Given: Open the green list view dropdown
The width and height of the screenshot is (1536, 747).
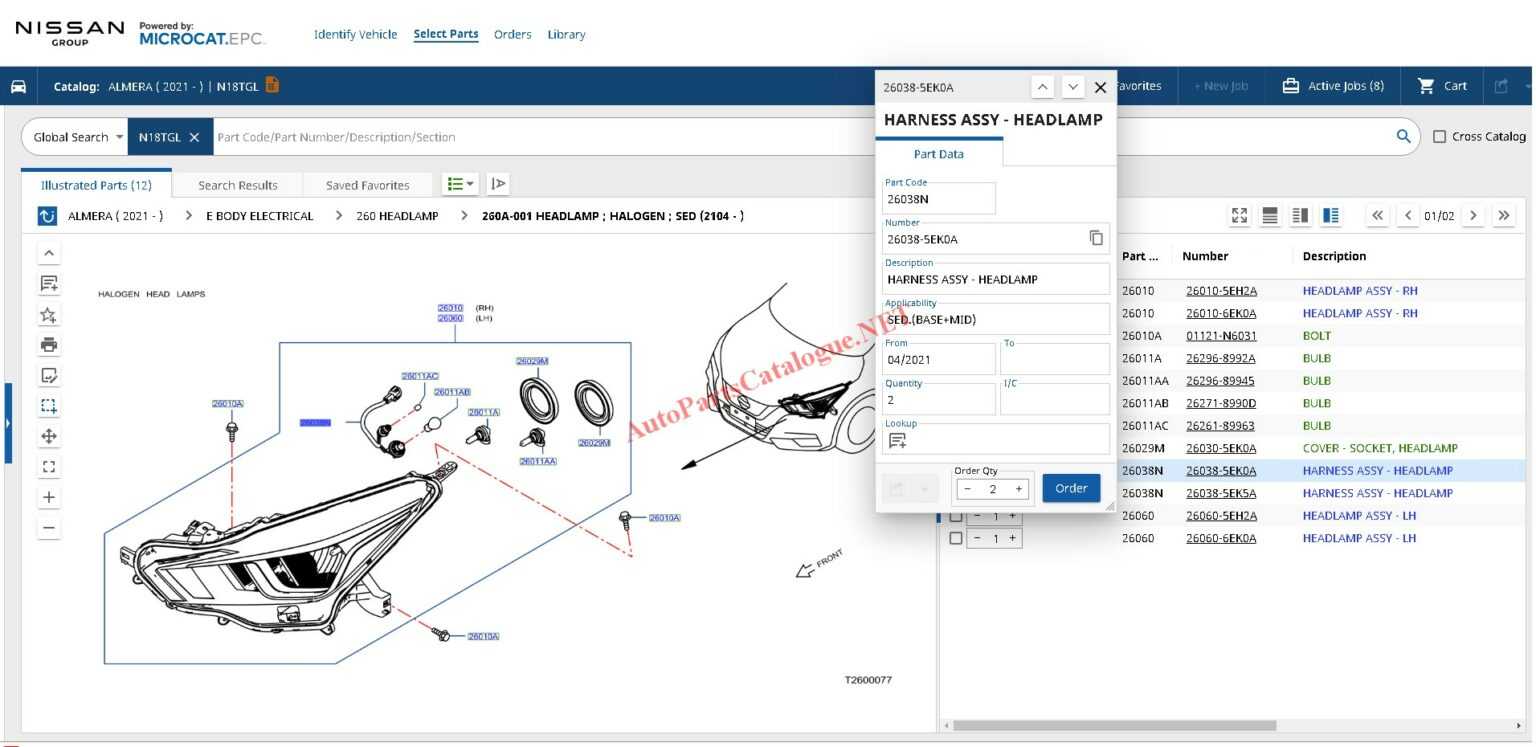Looking at the screenshot, I should pyautogui.click(x=460, y=184).
